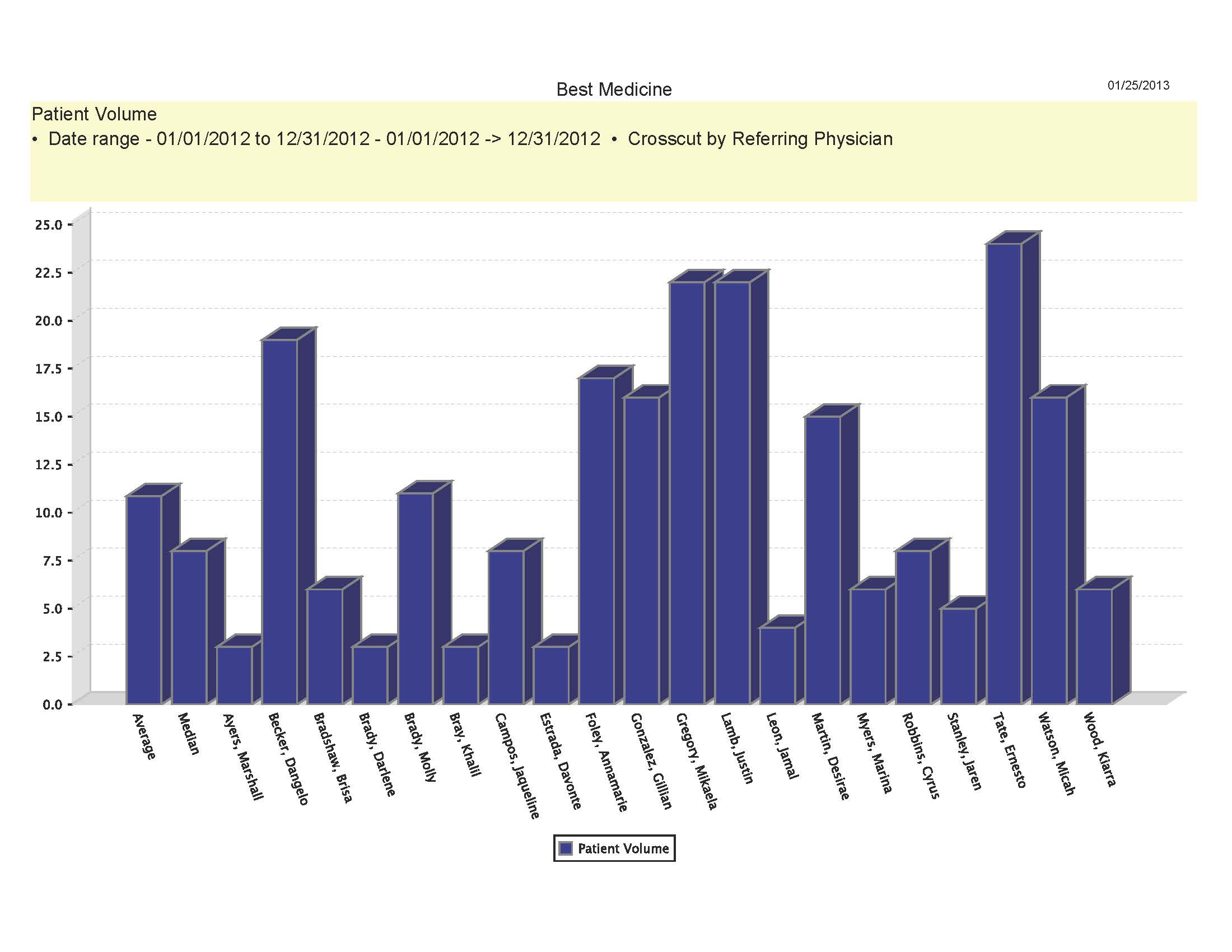This screenshot has height=952, width=1232.
Task: Click the 'Watson, Micah' axis label
Action: tap(1057, 754)
